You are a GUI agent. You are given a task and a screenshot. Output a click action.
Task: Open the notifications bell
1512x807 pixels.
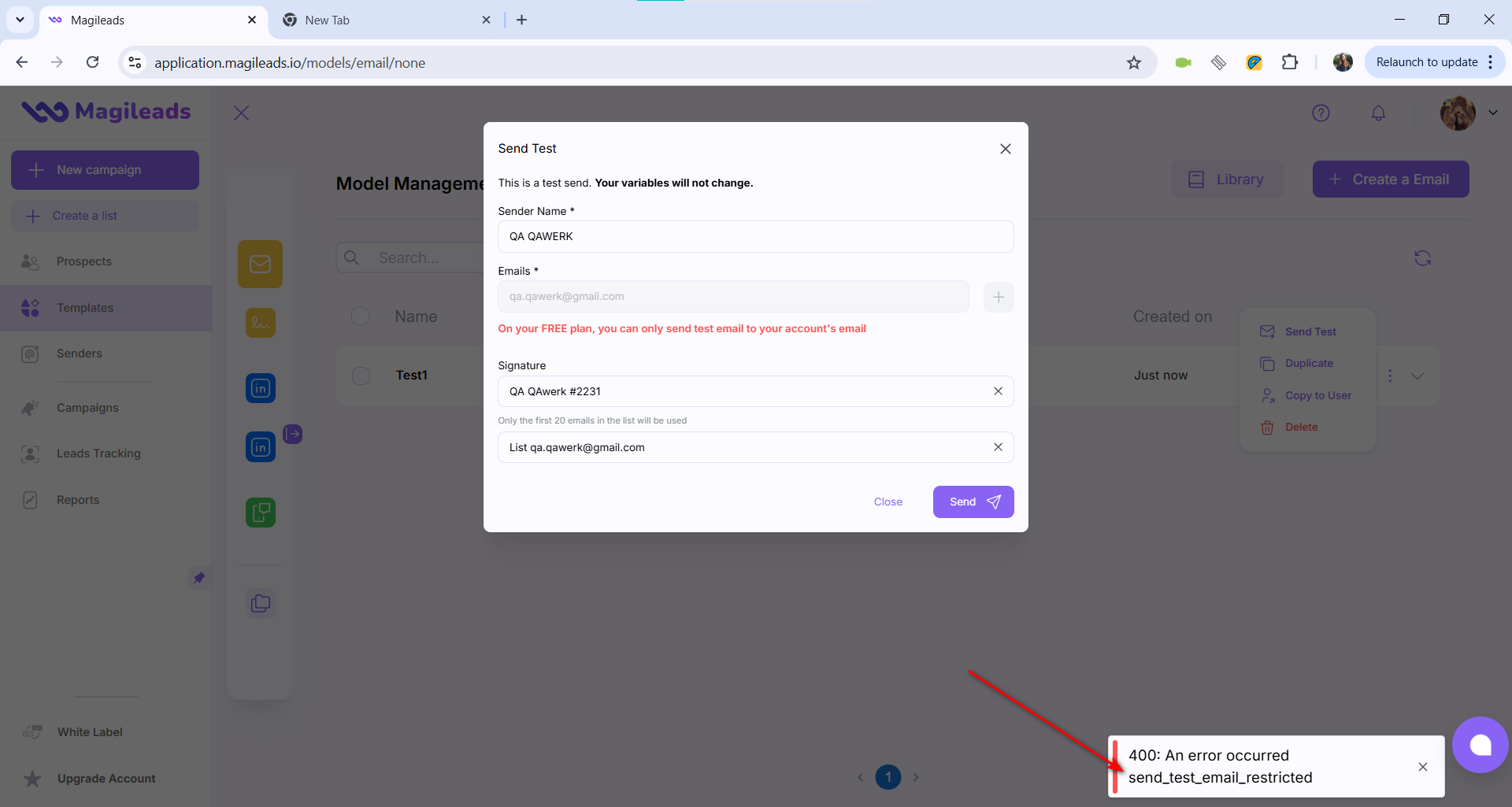click(x=1378, y=113)
